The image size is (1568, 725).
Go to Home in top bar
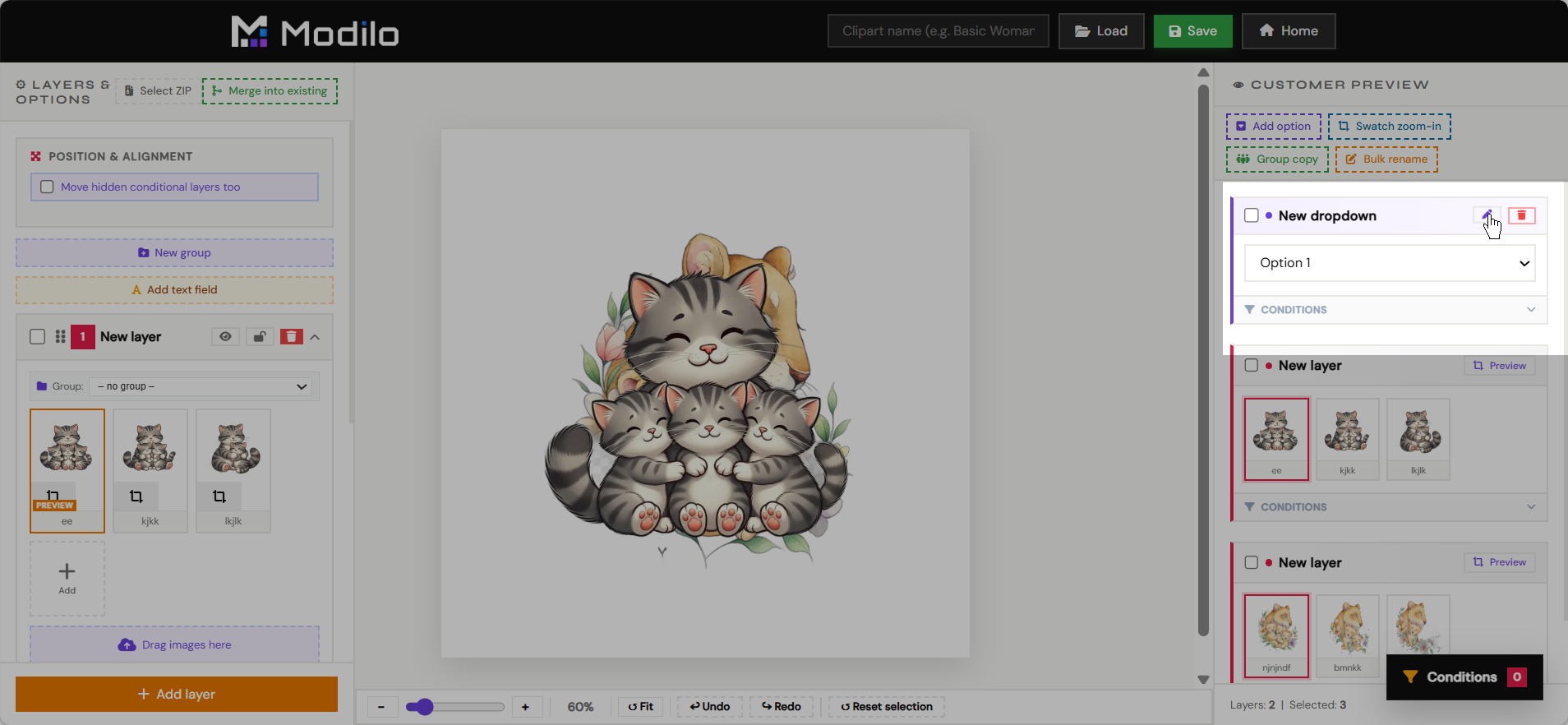point(1289,31)
